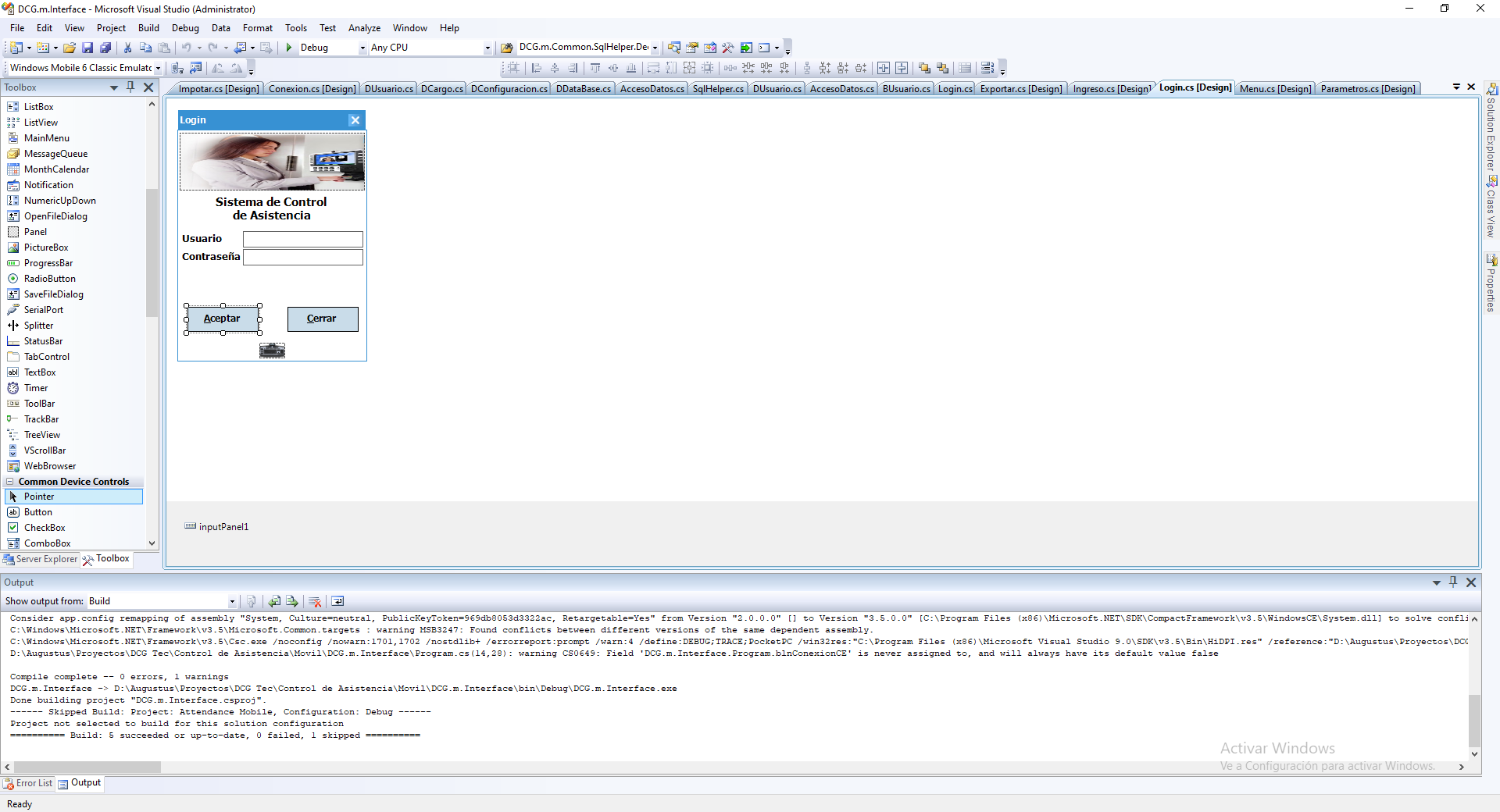Click the Usuario text field
This screenshot has width=1500, height=812.
(x=302, y=239)
